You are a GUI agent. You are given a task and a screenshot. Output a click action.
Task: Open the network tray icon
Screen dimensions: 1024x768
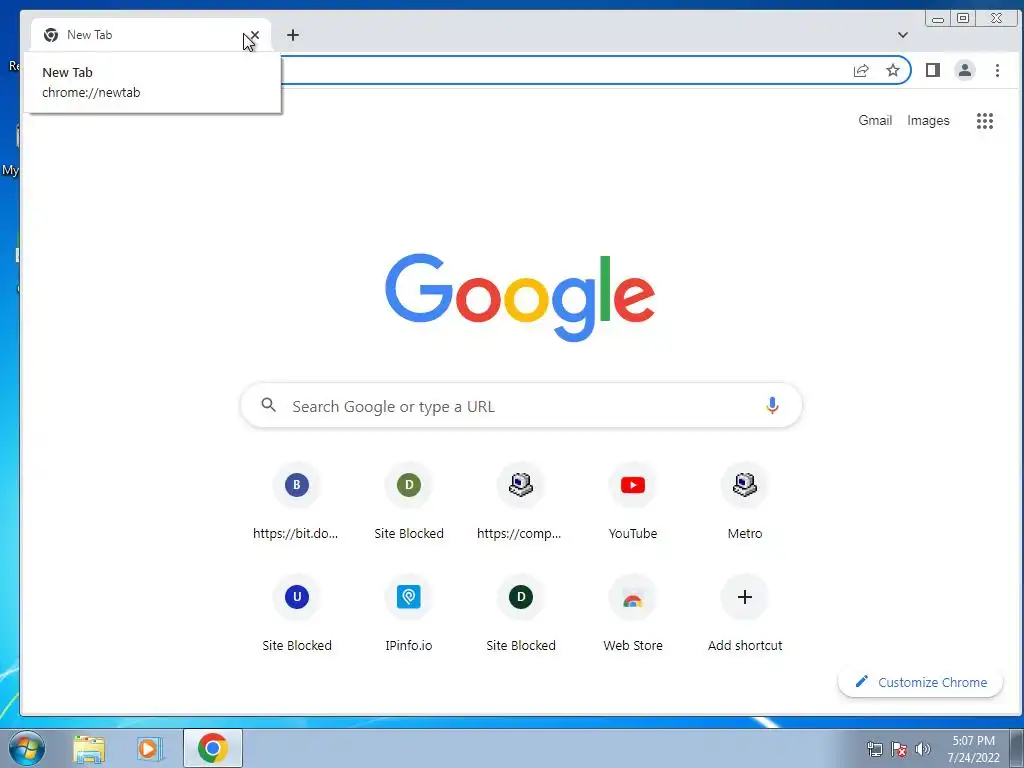(874, 749)
